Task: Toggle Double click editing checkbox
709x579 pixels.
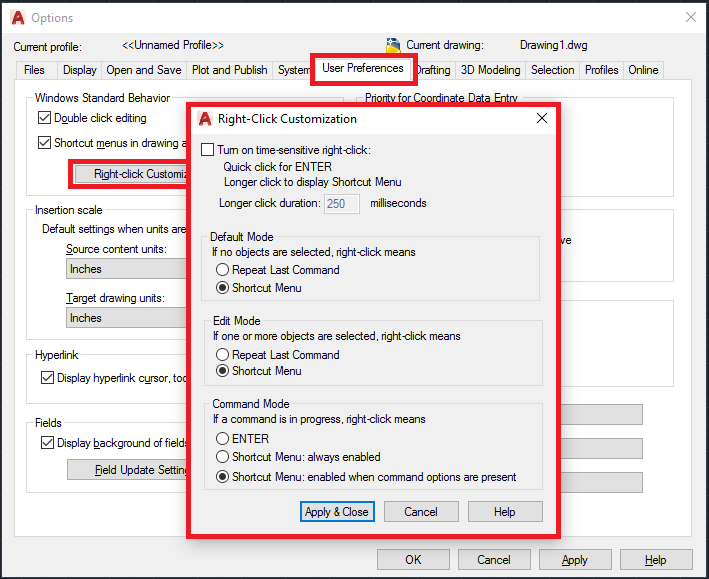Action: point(44,118)
